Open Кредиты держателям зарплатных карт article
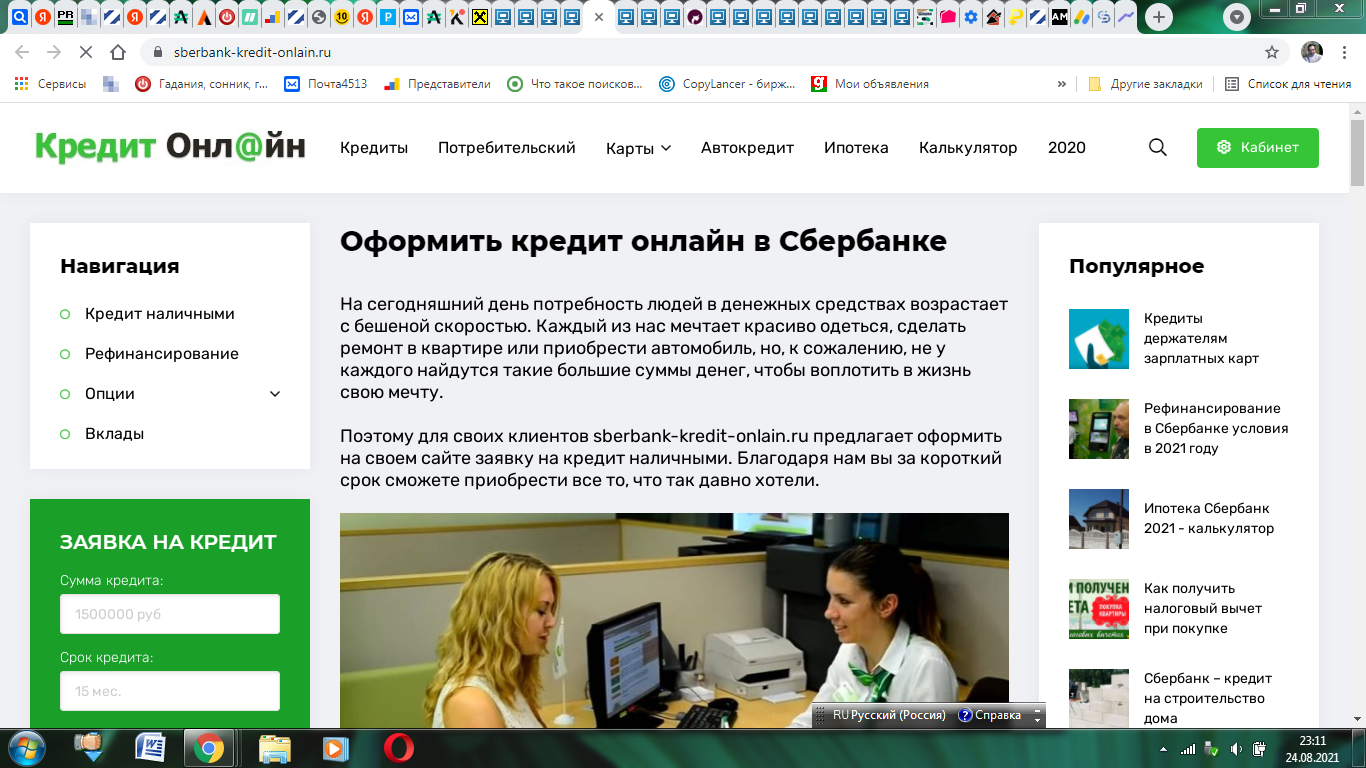 pos(1201,338)
